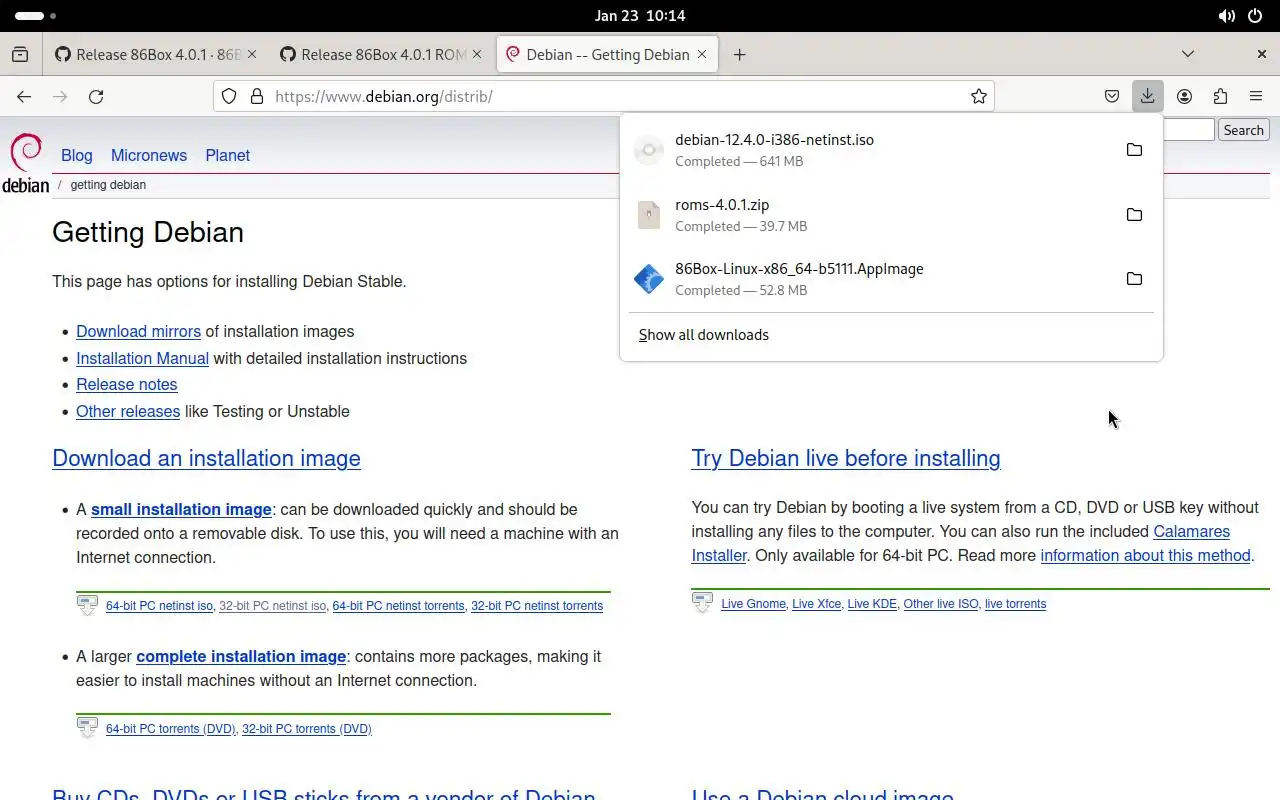Go forward with the forward arrow button
This screenshot has height=800, width=1280.
60,96
